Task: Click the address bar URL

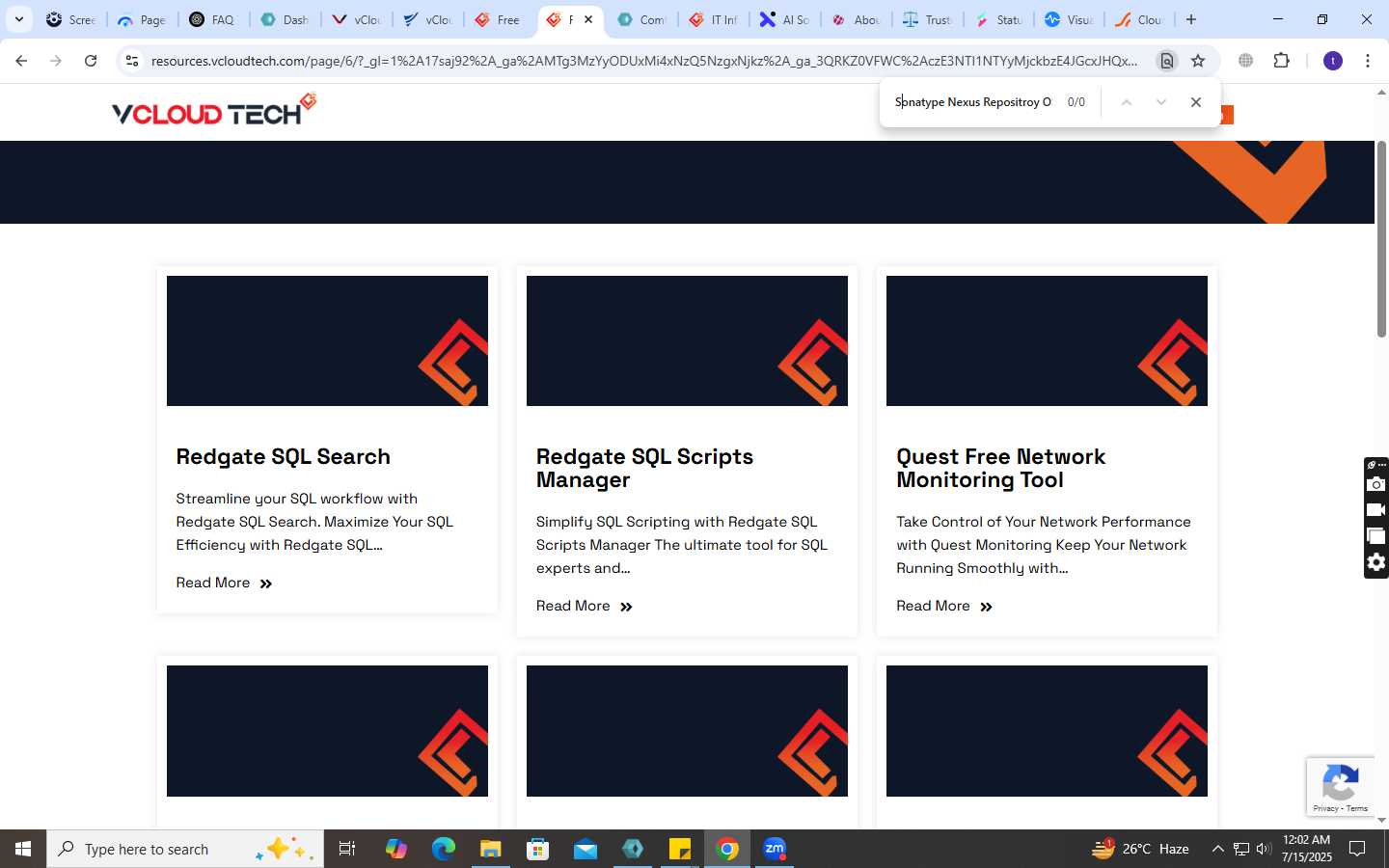Action: [x=643, y=61]
